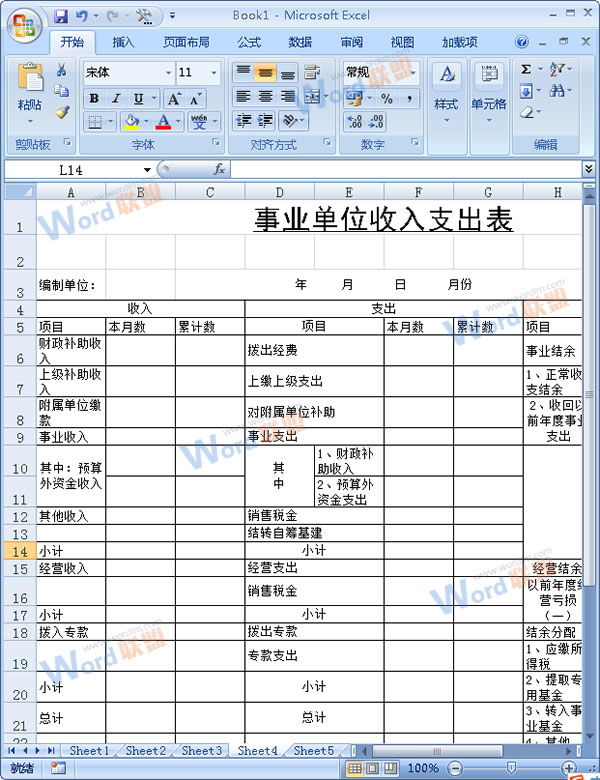Image resolution: width=600 pixels, height=780 pixels.
Task: Open the 页面布局 ribbon tab
Action: 186,42
